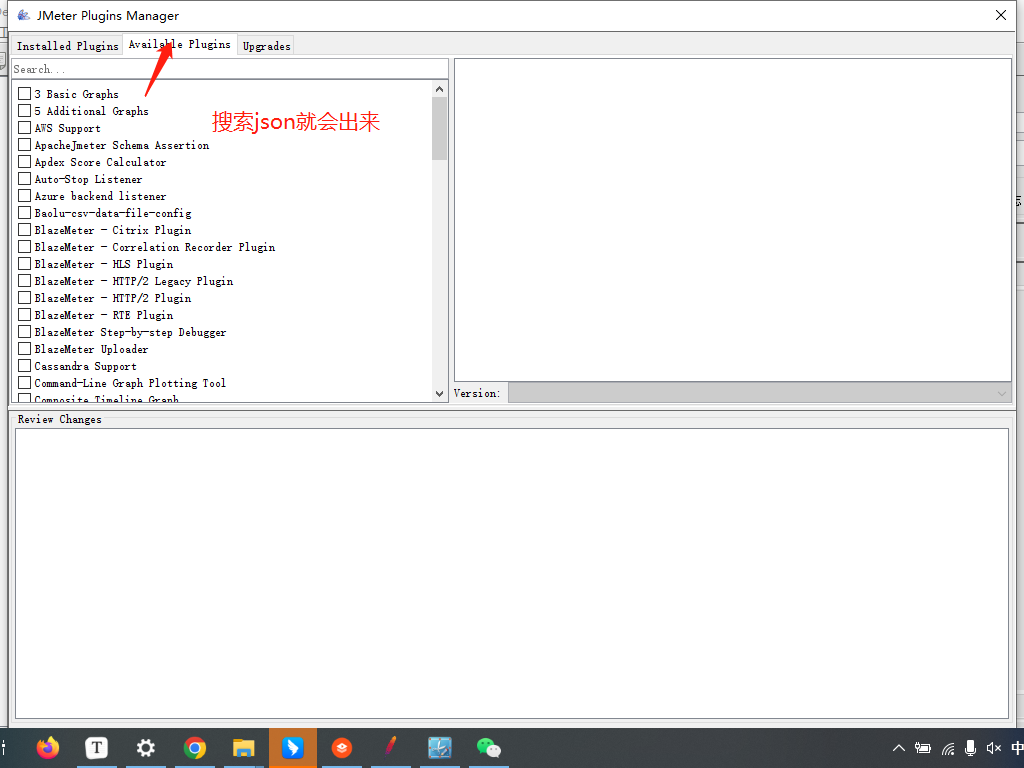Open the Typora T icon in taskbar
The width and height of the screenshot is (1024, 768).
97,748
